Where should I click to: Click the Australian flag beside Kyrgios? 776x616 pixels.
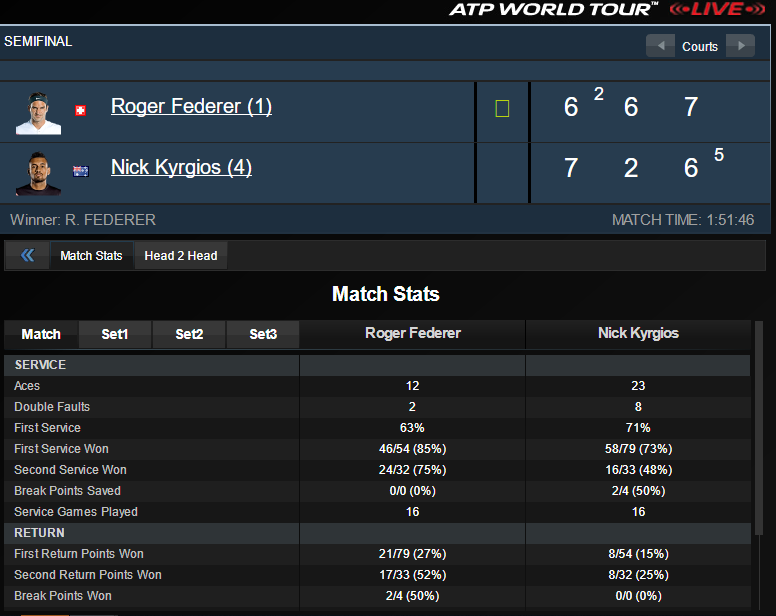point(81,171)
